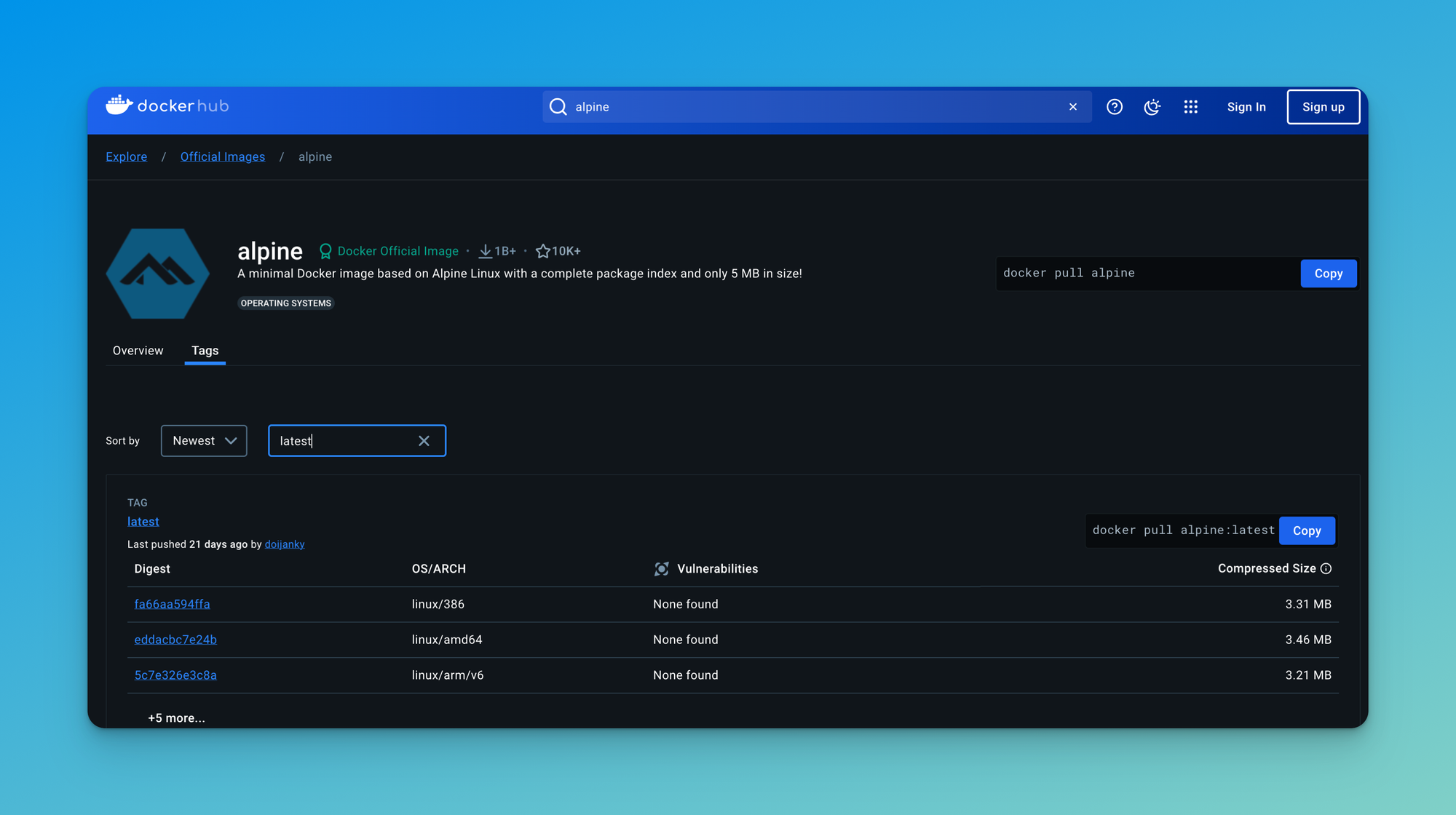Show Compressed Size info tooltip icon
1456x815 pixels.
click(1326, 568)
